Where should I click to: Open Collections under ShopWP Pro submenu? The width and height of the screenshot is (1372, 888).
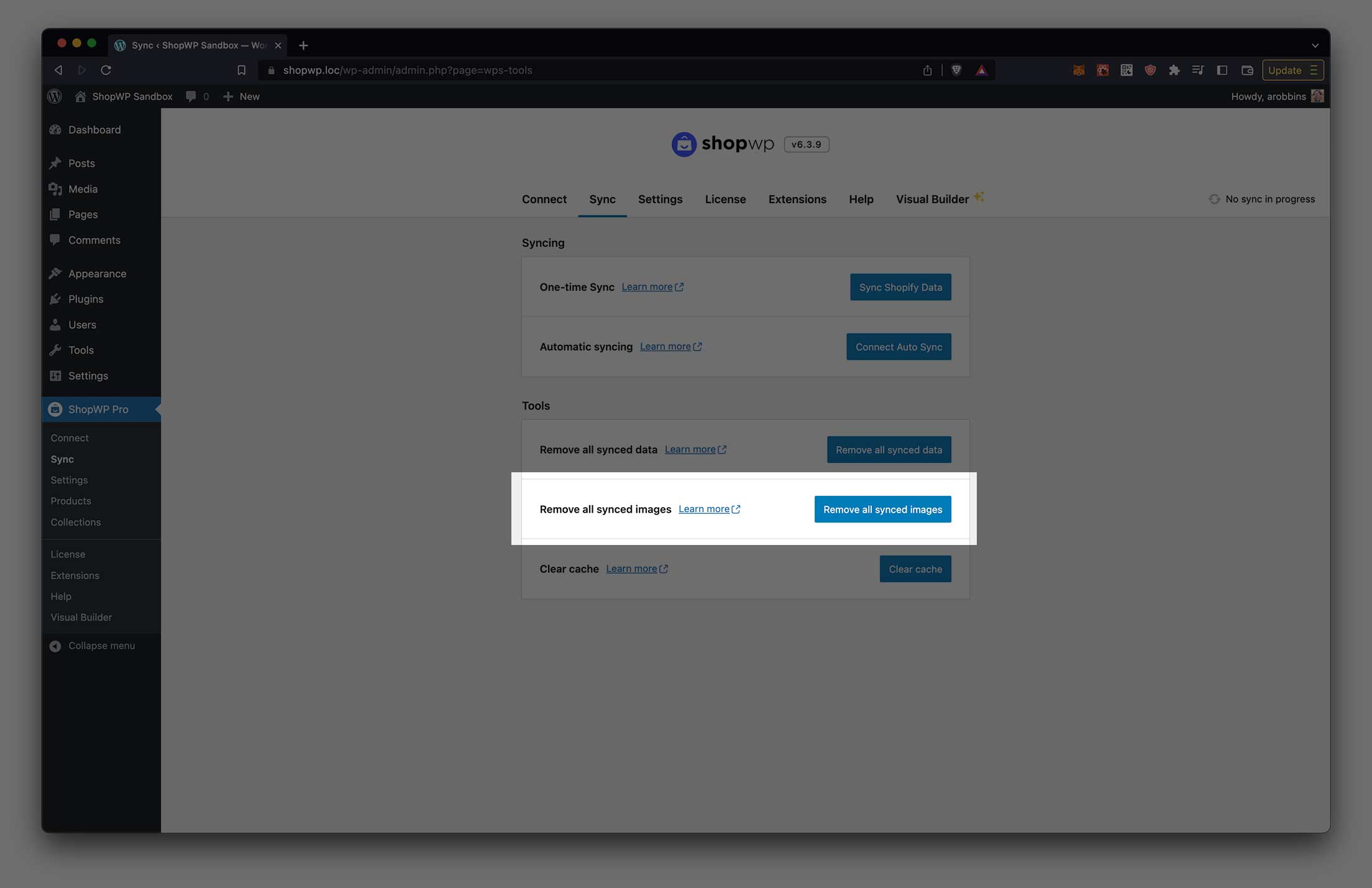(x=76, y=522)
